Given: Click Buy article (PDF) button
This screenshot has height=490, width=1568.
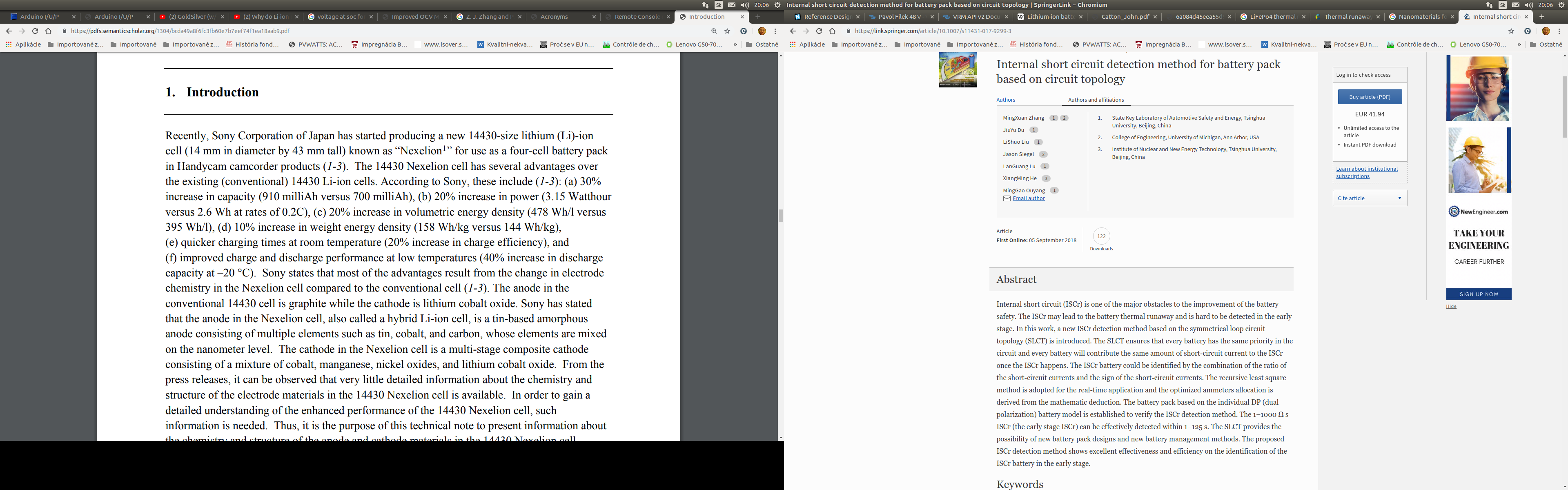Looking at the screenshot, I should click(x=1370, y=97).
